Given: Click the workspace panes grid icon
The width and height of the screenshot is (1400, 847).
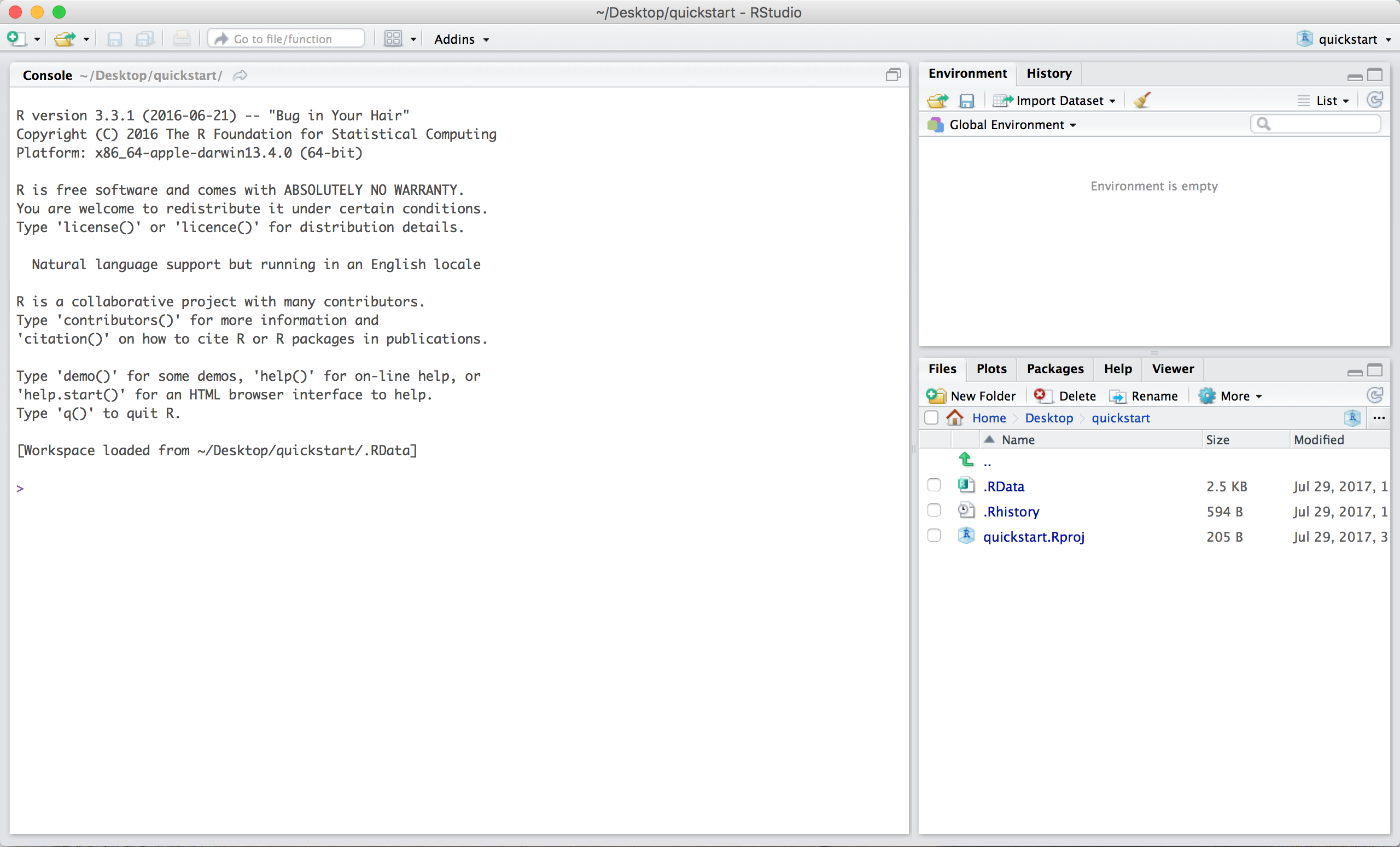Looking at the screenshot, I should point(393,39).
